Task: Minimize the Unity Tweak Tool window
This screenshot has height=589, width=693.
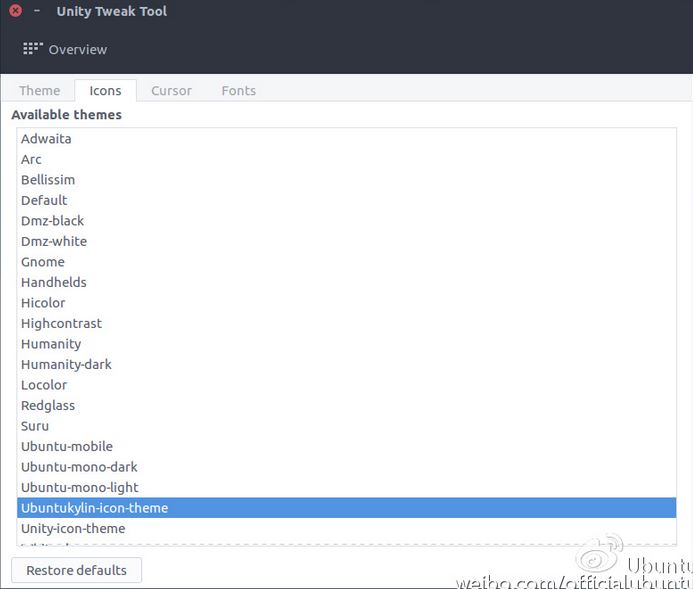Action: point(37,11)
